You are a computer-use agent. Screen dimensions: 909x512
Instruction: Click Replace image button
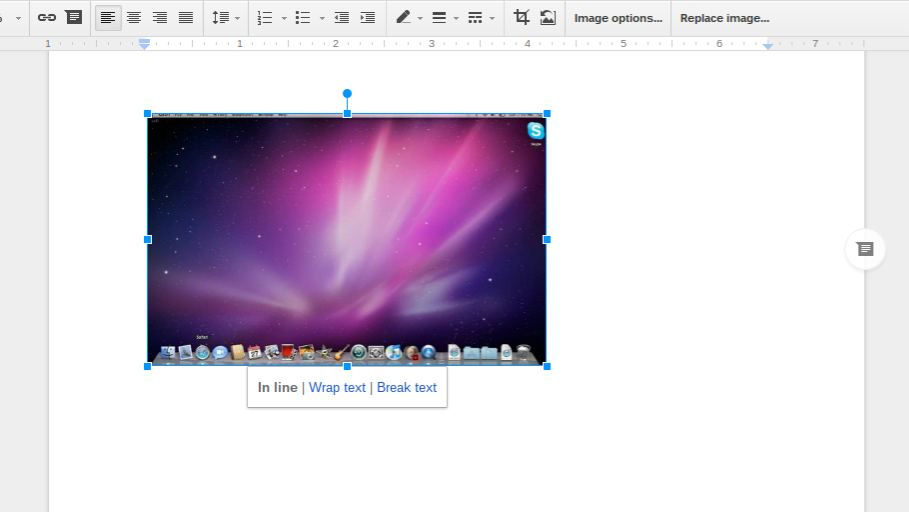coord(725,18)
